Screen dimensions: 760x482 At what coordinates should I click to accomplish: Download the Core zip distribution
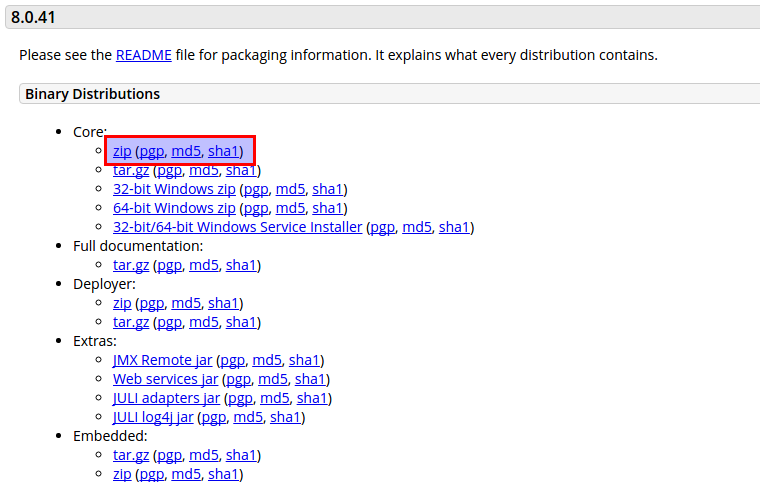pos(122,151)
